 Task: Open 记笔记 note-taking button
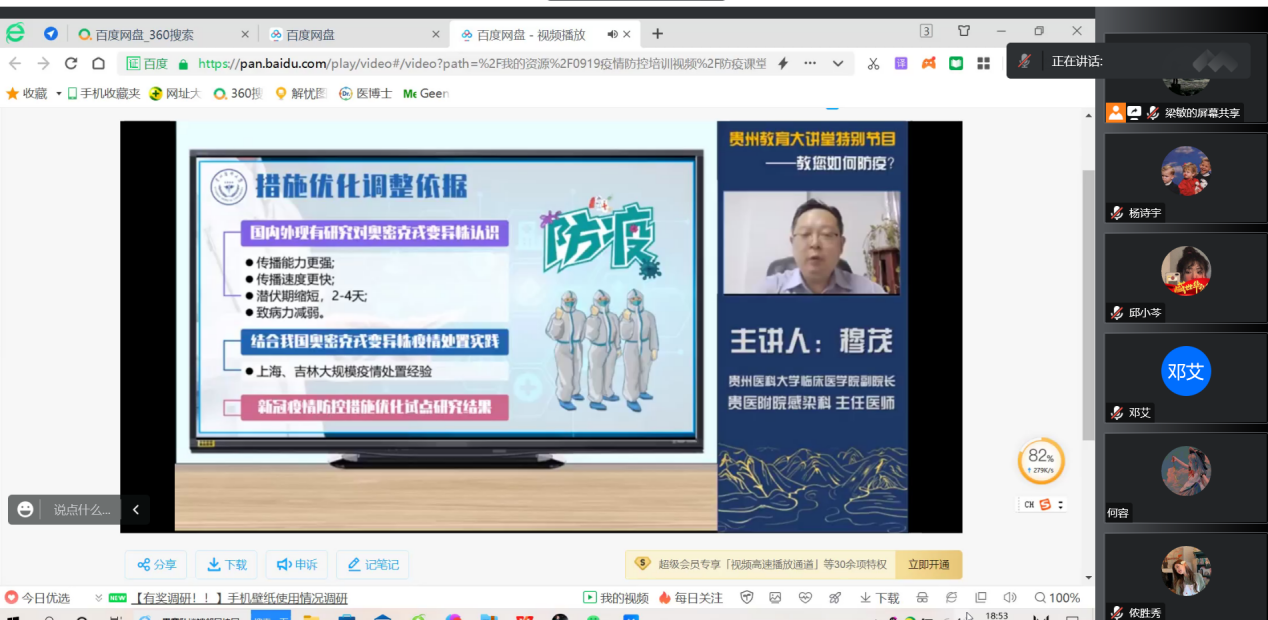(x=372, y=565)
